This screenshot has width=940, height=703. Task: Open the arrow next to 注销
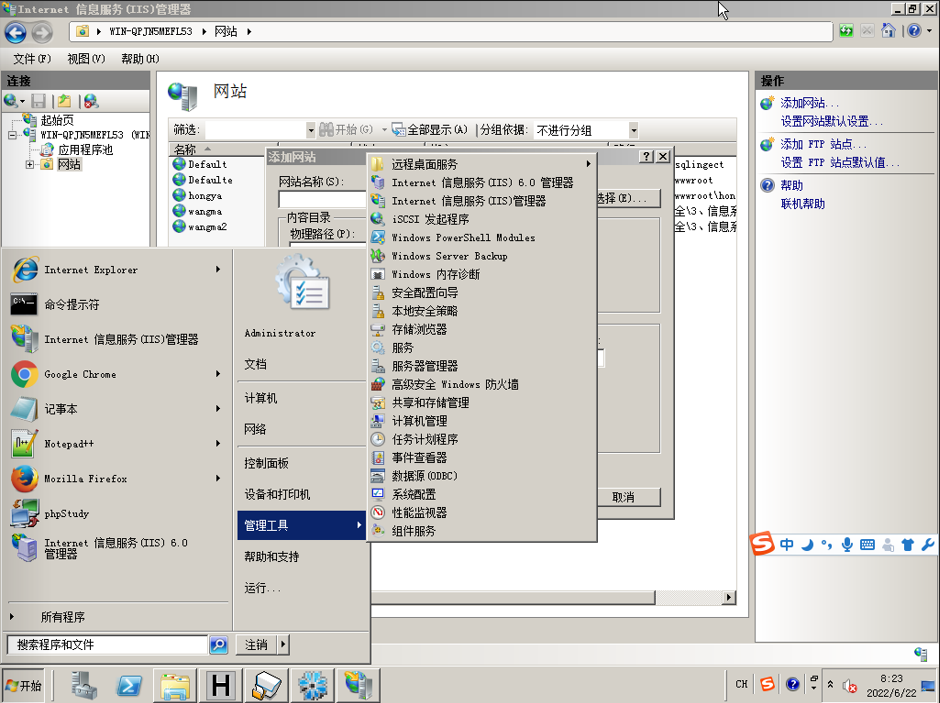point(283,645)
